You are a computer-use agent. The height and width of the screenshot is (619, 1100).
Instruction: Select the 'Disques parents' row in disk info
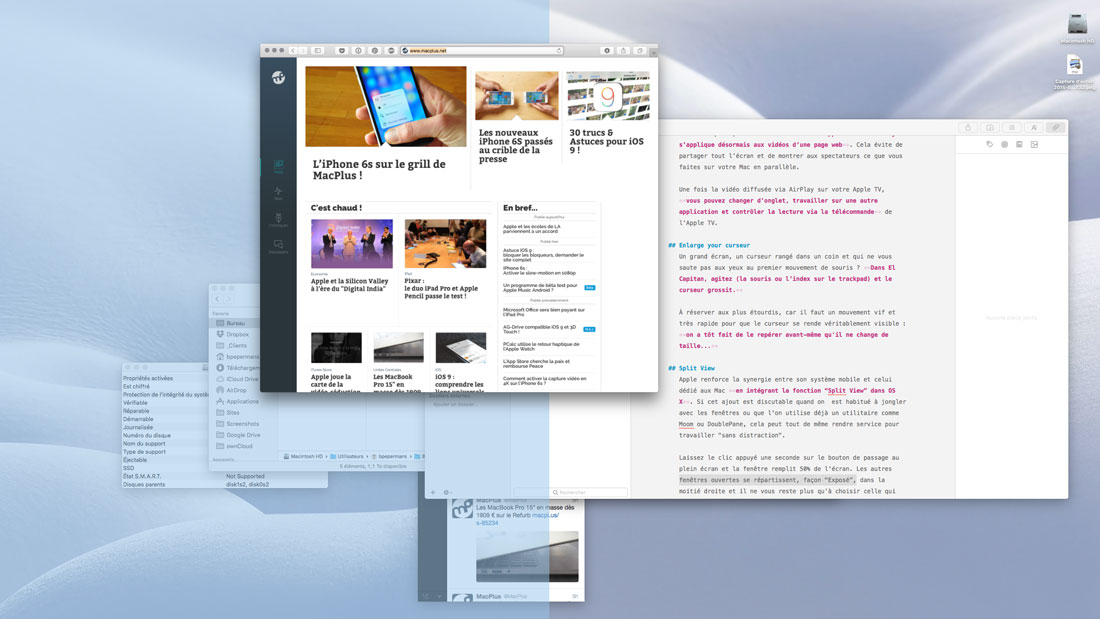(x=224, y=484)
